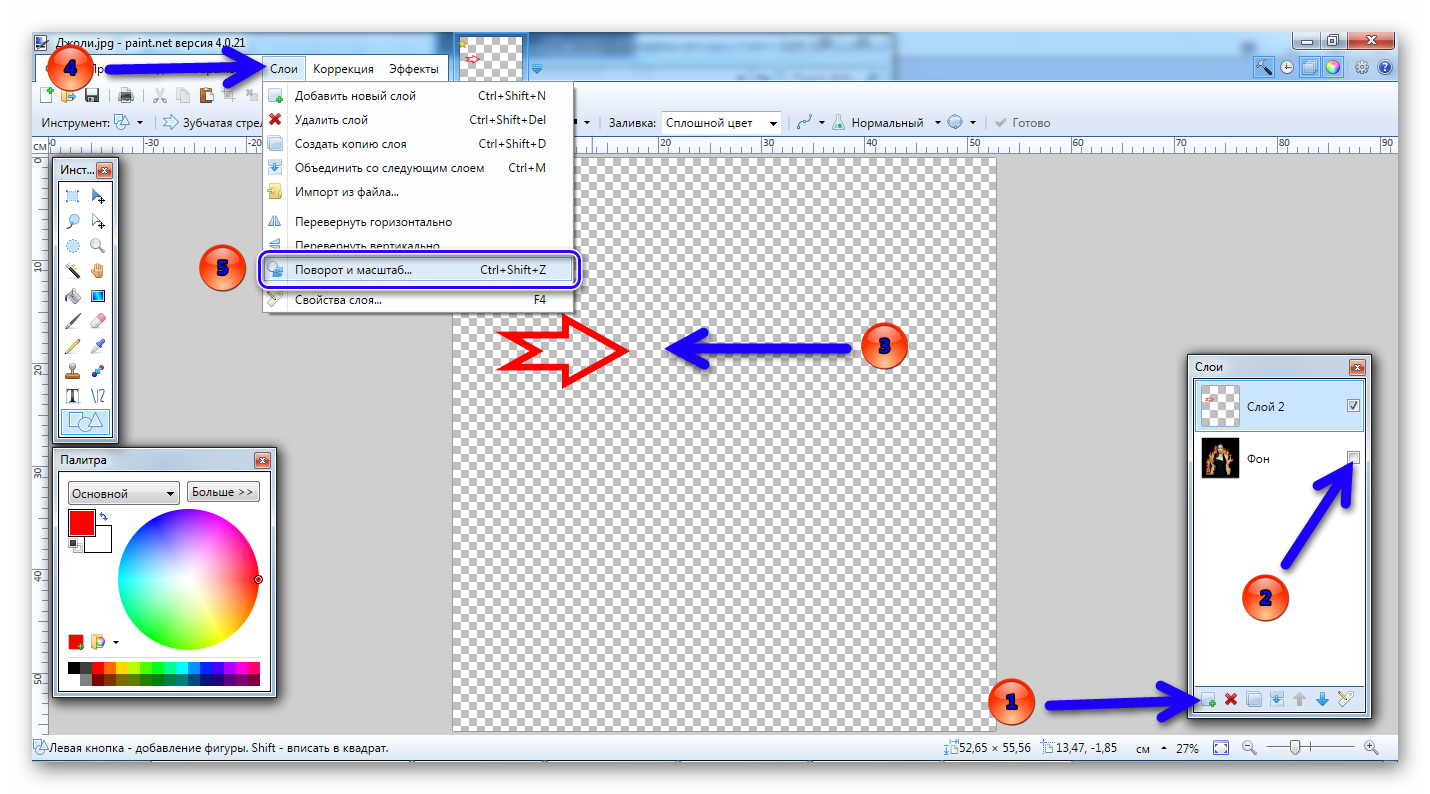Expand the Основной color mode dropdown
The height and width of the screenshot is (794, 1430).
point(123,493)
